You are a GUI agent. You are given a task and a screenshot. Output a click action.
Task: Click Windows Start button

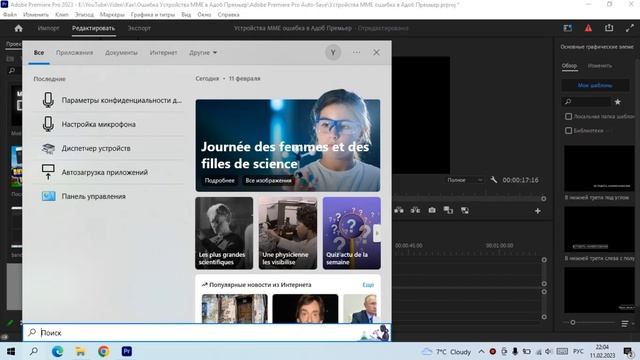11,351
